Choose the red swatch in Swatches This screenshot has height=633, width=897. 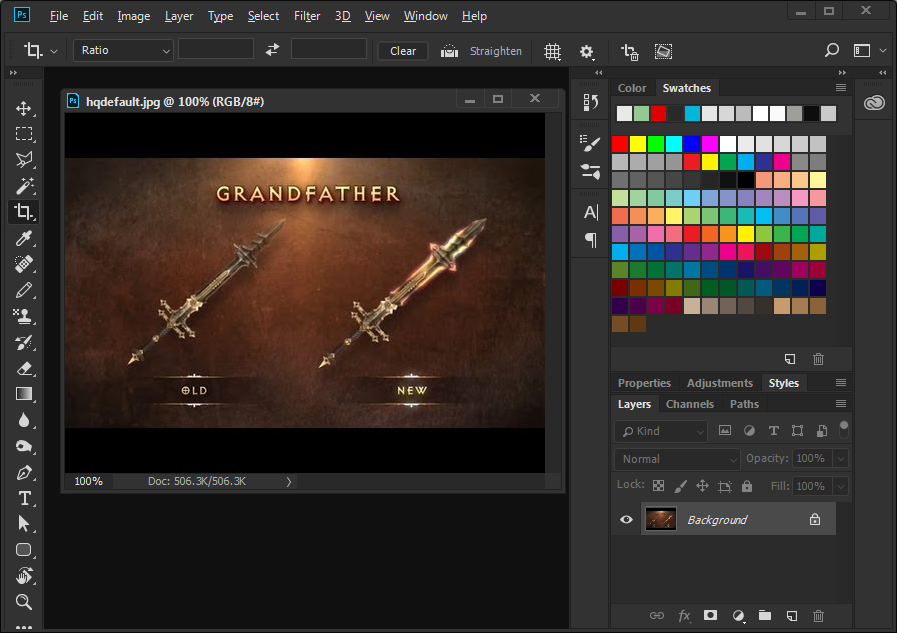tap(620, 144)
